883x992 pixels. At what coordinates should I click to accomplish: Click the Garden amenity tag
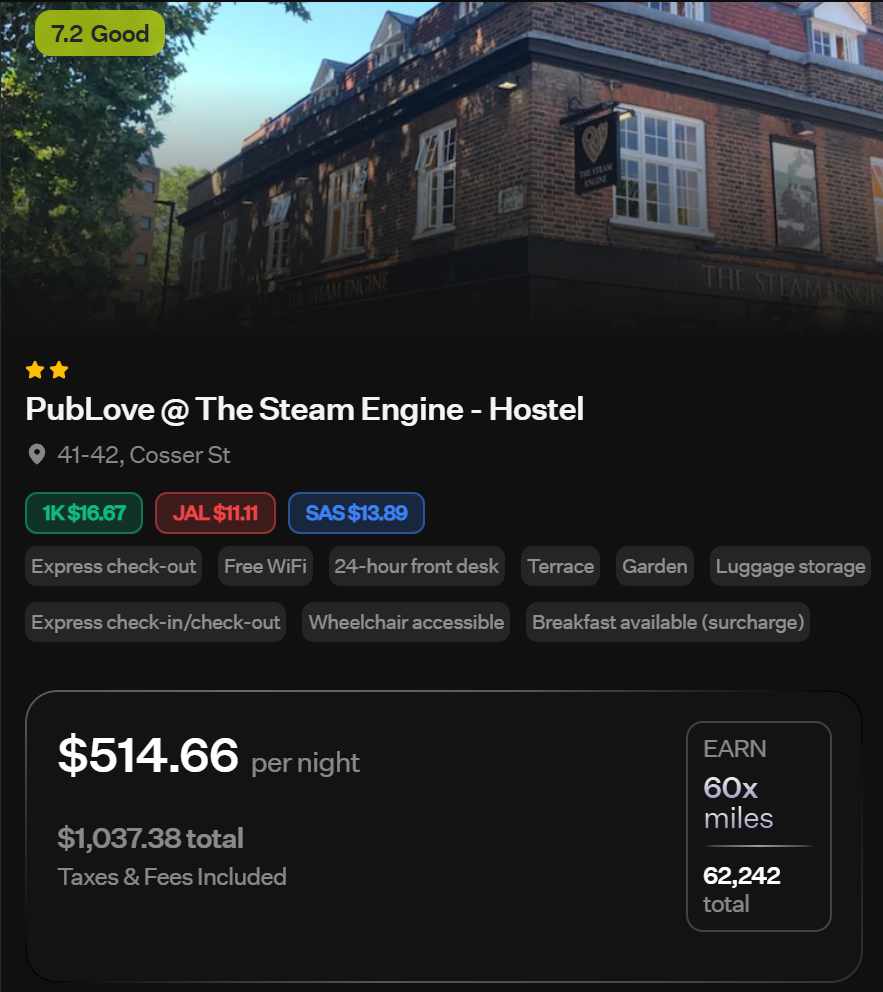click(x=655, y=566)
